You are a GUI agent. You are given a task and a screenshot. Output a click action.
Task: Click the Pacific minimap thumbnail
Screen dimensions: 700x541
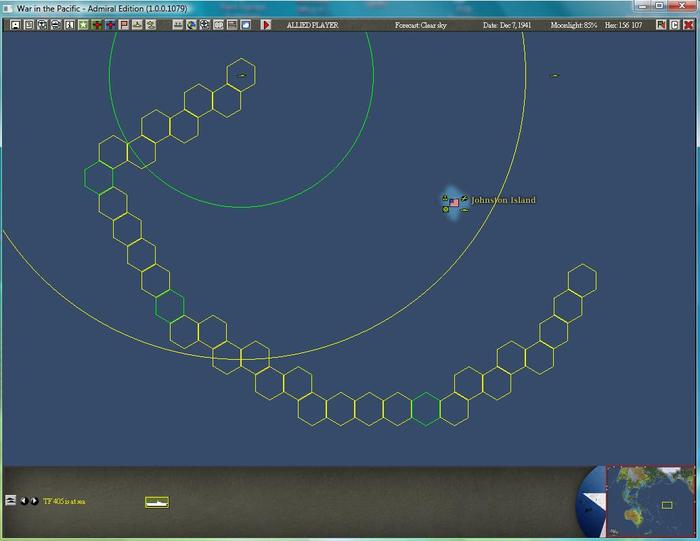click(650, 501)
